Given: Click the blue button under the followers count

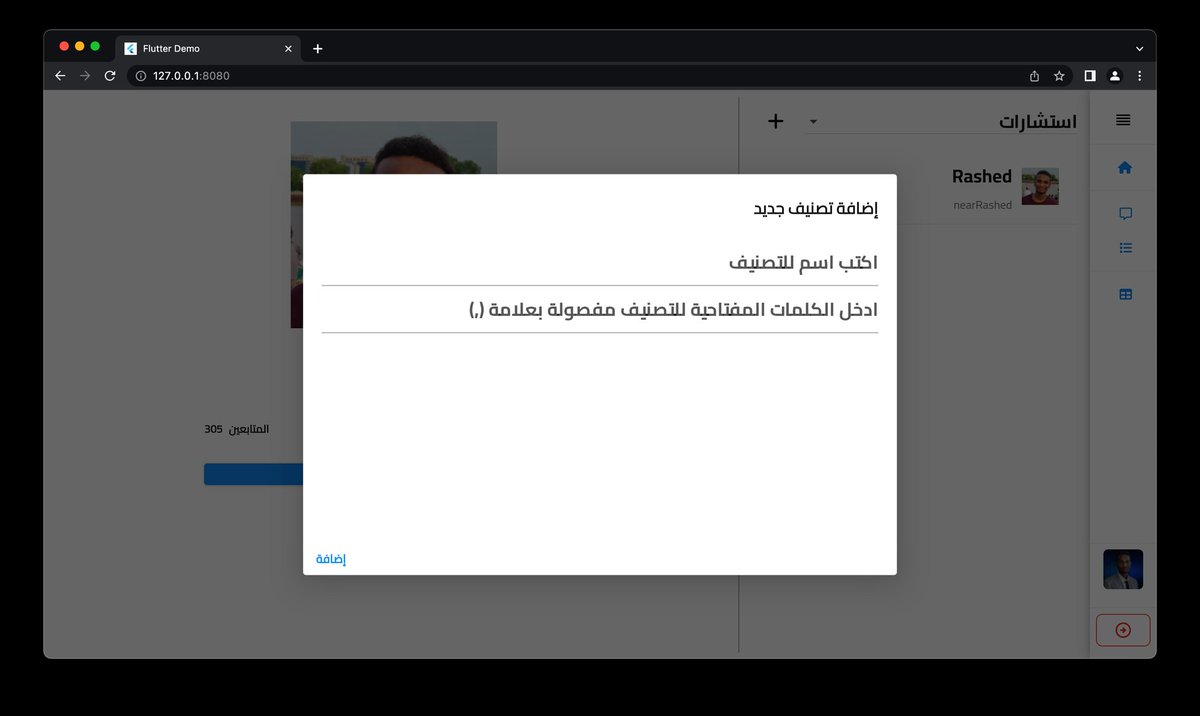Looking at the screenshot, I should (x=254, y=474).
